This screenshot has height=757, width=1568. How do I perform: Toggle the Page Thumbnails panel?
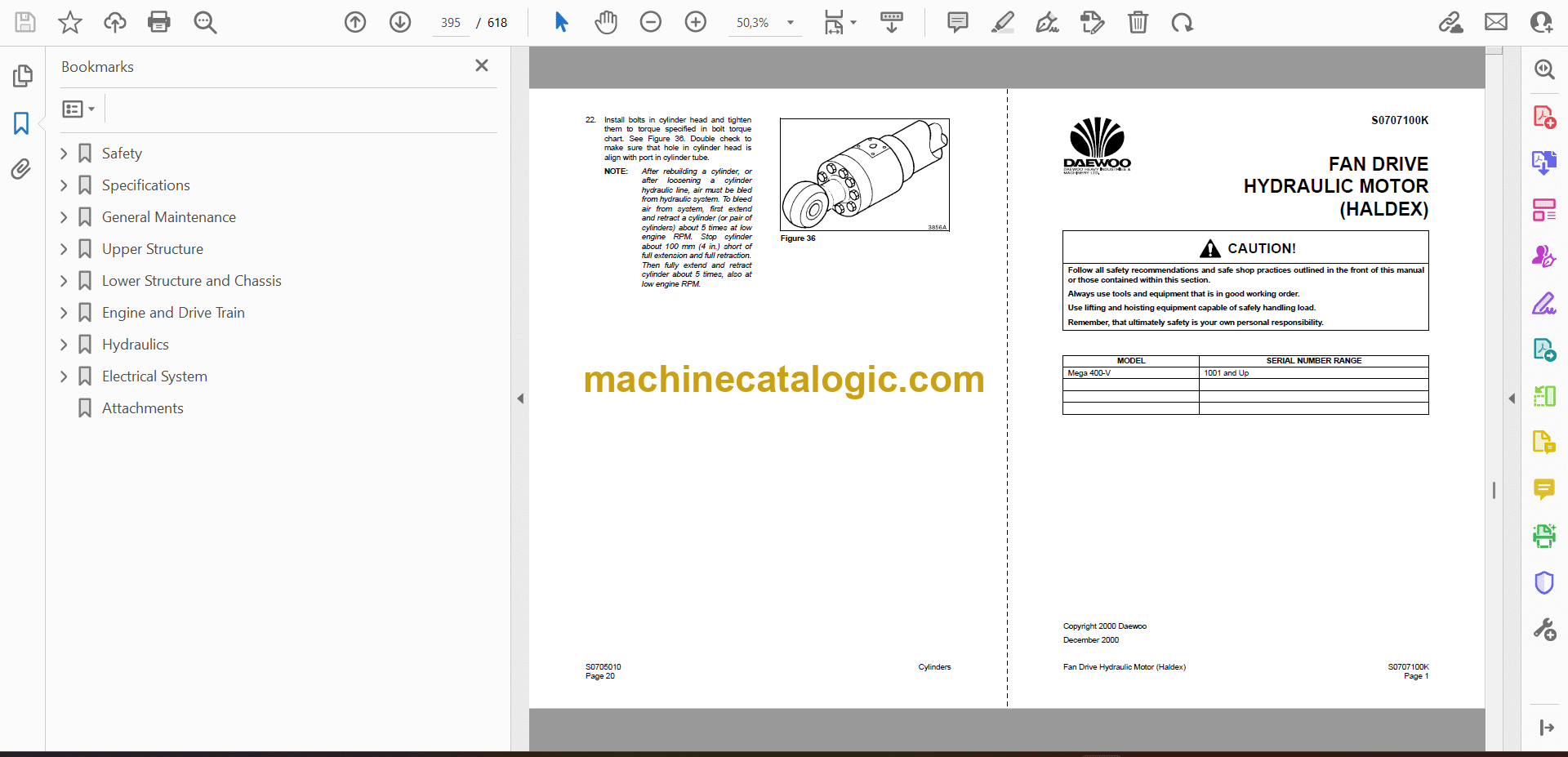[22, 76]
